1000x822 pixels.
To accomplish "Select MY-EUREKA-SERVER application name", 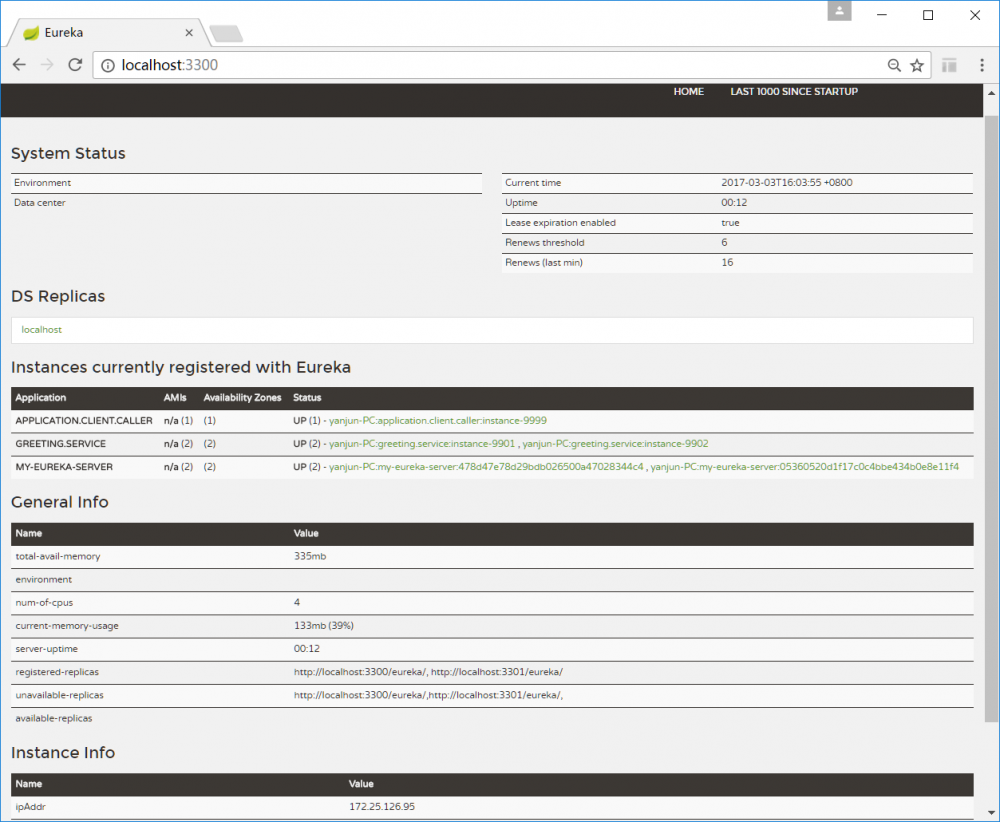I will (64, 467).
